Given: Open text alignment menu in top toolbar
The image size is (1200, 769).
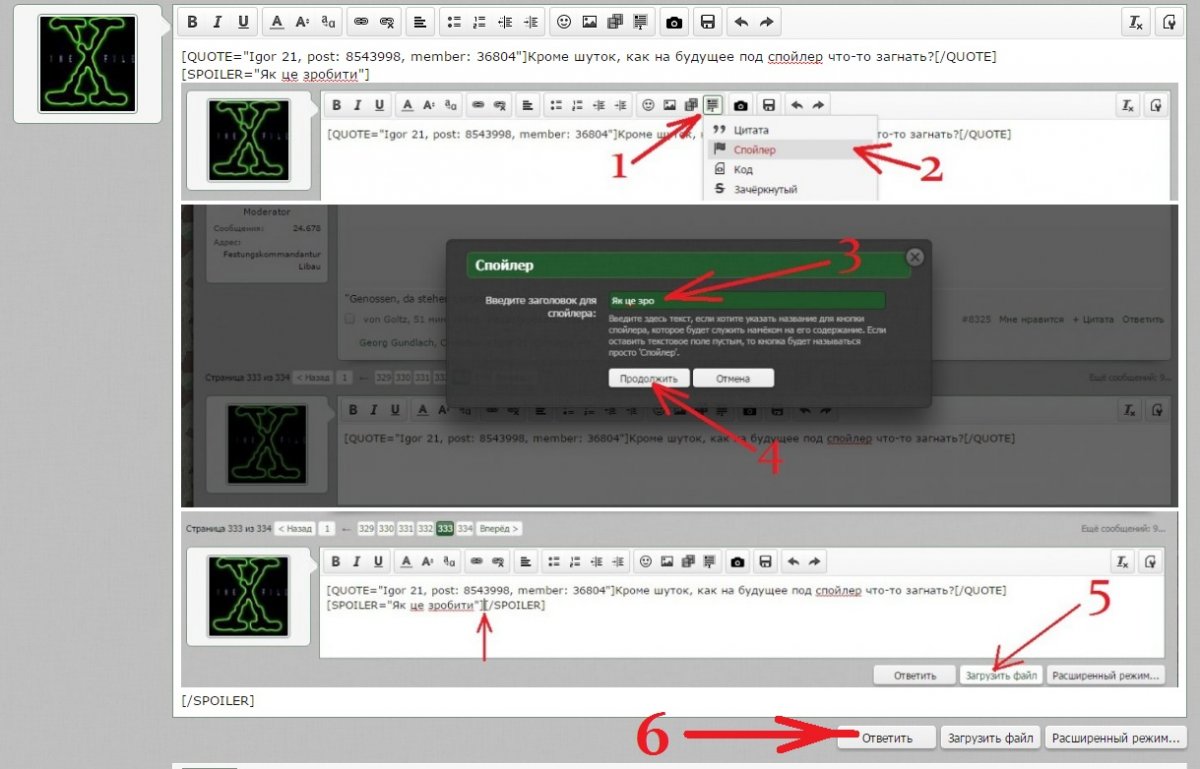Looking at the screenshot, I should [421, 21].
